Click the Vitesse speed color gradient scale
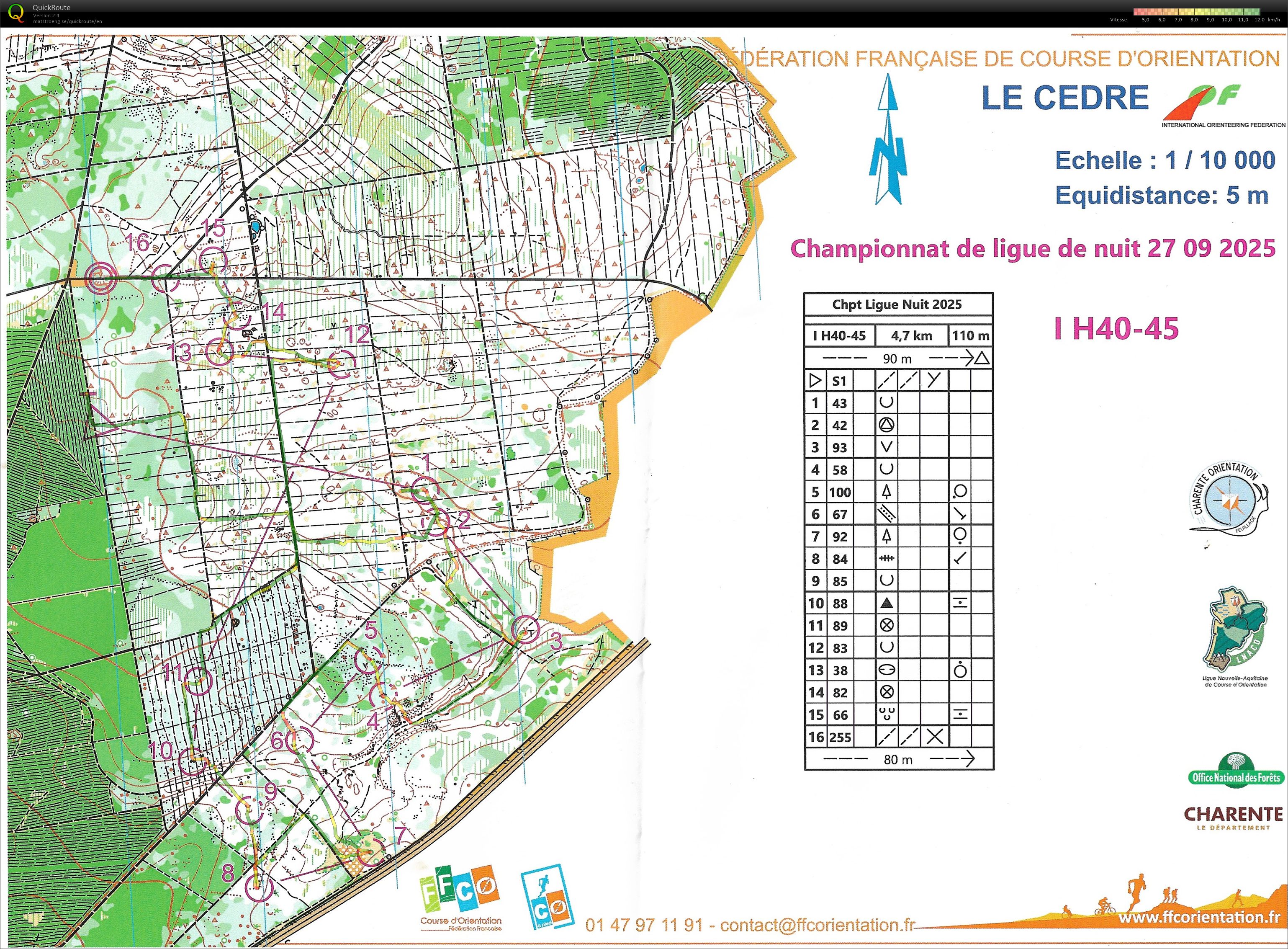1288x949 pixels. (1196, 11)
